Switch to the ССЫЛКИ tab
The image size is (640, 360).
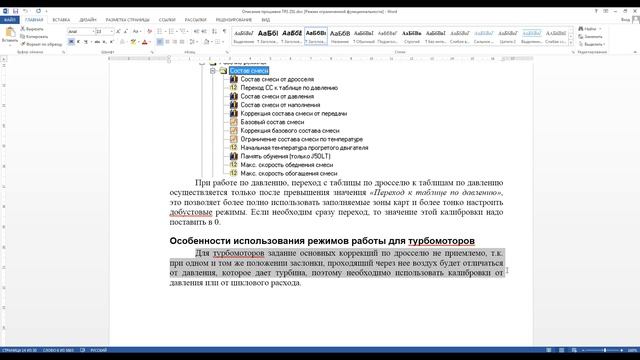click(167, 20)
